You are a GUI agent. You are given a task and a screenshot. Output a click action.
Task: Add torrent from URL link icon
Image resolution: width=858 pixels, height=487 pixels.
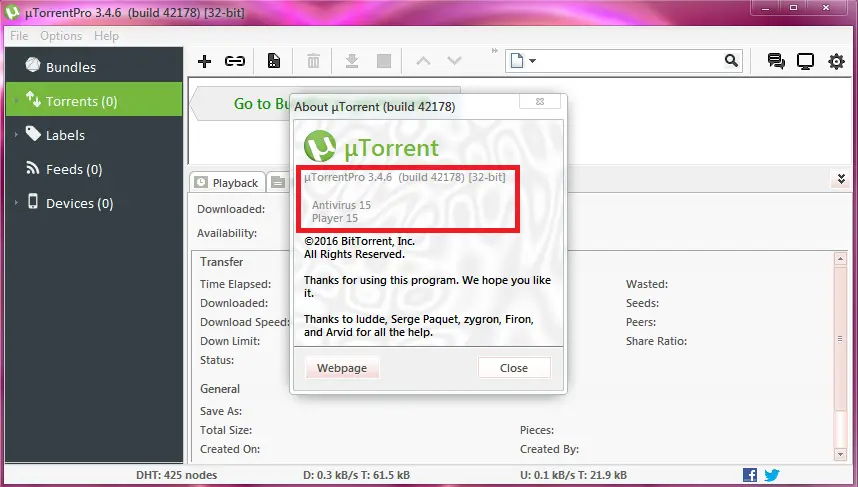point(235,61)
